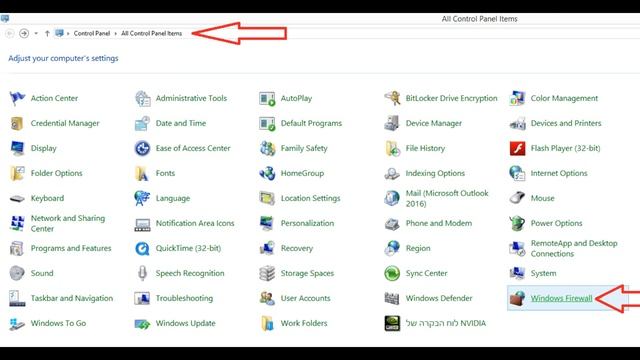Open the Programs and Features link
This screenshot has width=640, height=360.
pyautogui.click(x=71, y=248)
